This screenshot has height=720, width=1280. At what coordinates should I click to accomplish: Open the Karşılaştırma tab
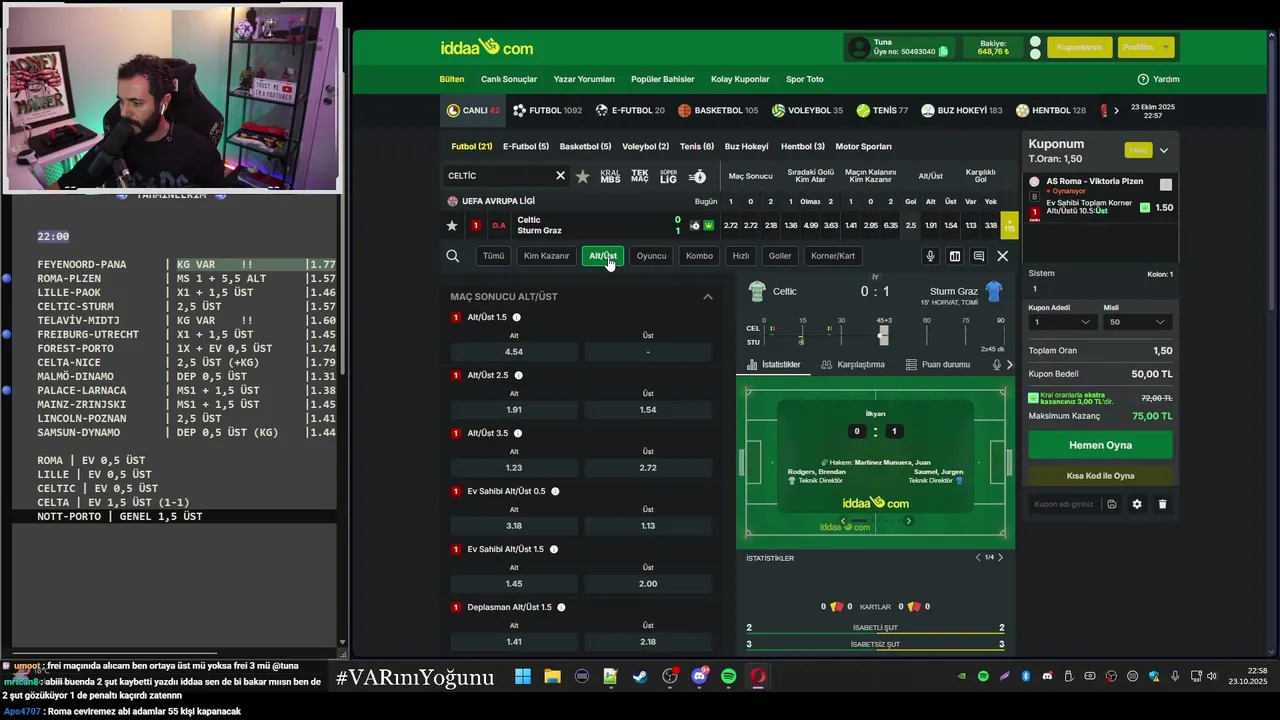[853, 365]
